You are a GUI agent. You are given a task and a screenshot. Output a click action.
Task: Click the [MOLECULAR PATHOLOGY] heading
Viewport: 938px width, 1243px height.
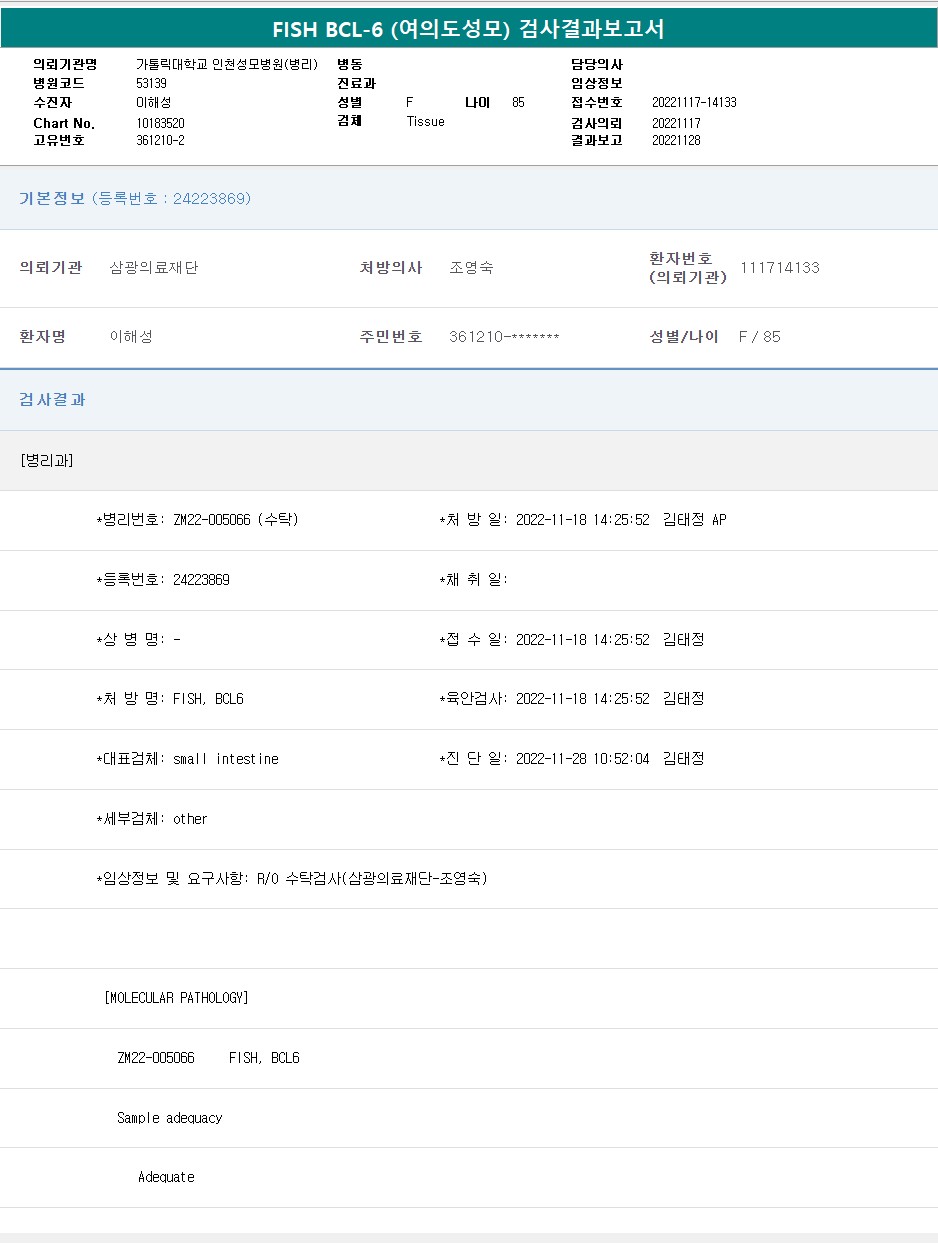(x=176, y=998)
